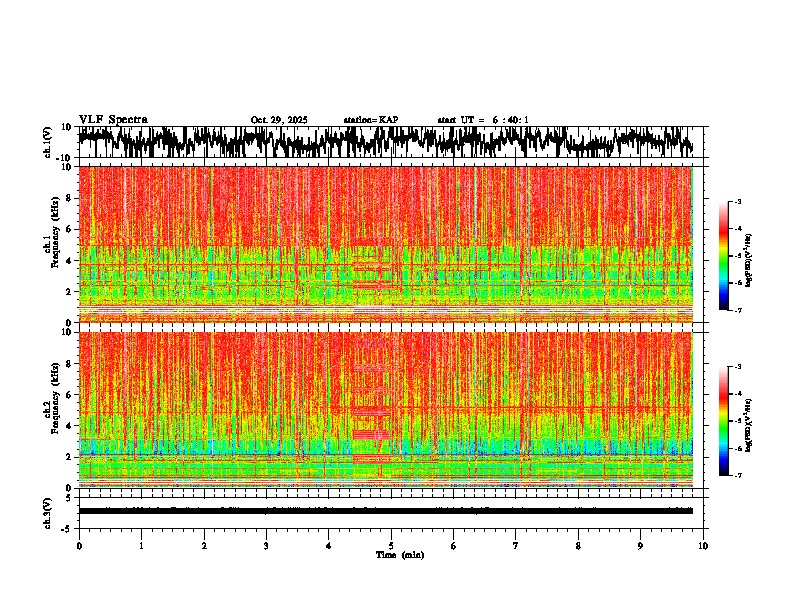Click the time axis end tick label "10"
Image resolution: width=792 pixels, height=612 pixels.
[703, 546]
